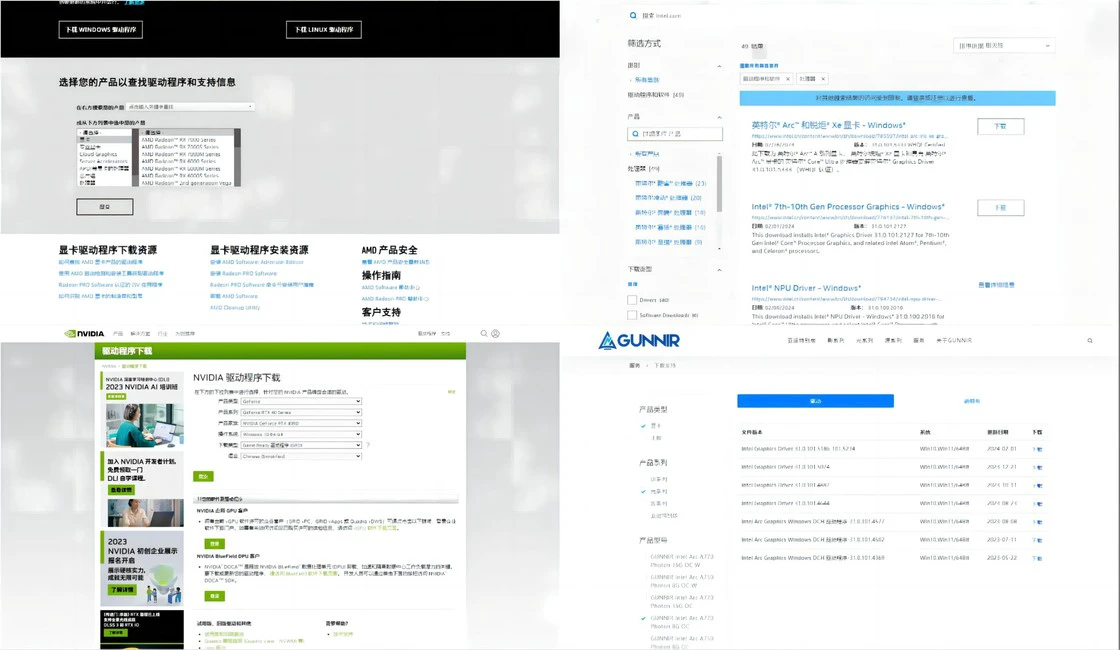
Task: Open the Intel NPU Driver - Windows link
Action: (806, 288)
